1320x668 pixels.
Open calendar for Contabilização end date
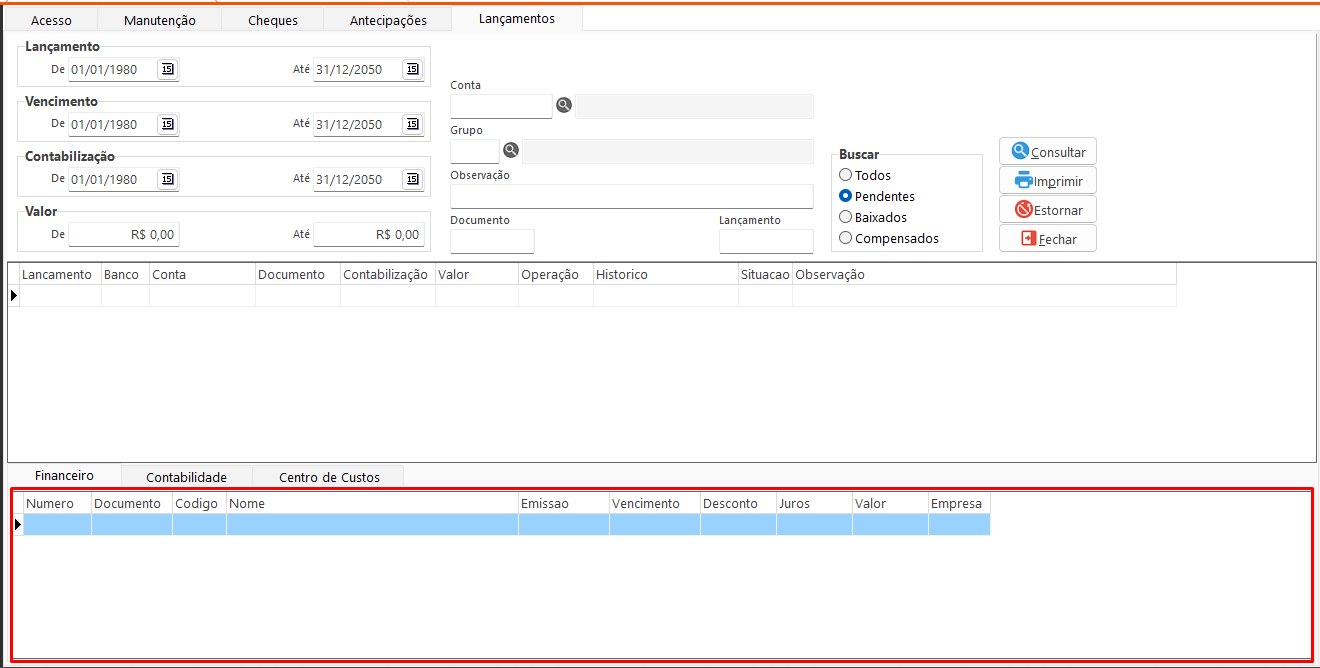pyautogui.click(x=412, y=179)
